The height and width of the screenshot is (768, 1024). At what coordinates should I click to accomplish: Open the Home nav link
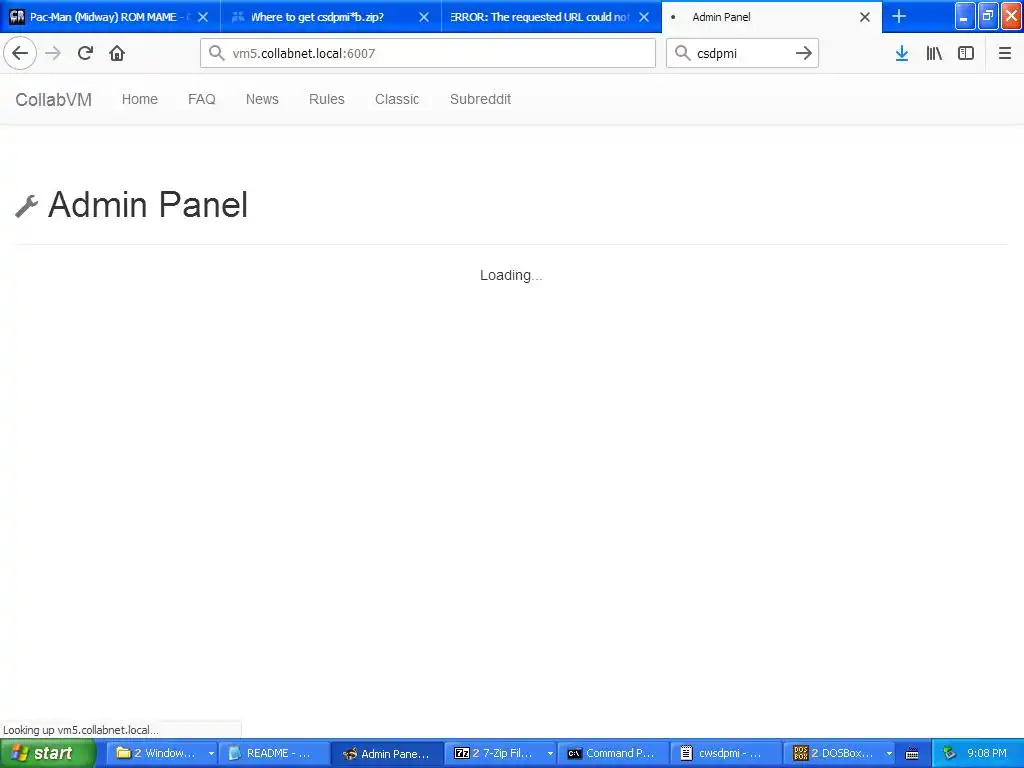(x=140, y=99)
